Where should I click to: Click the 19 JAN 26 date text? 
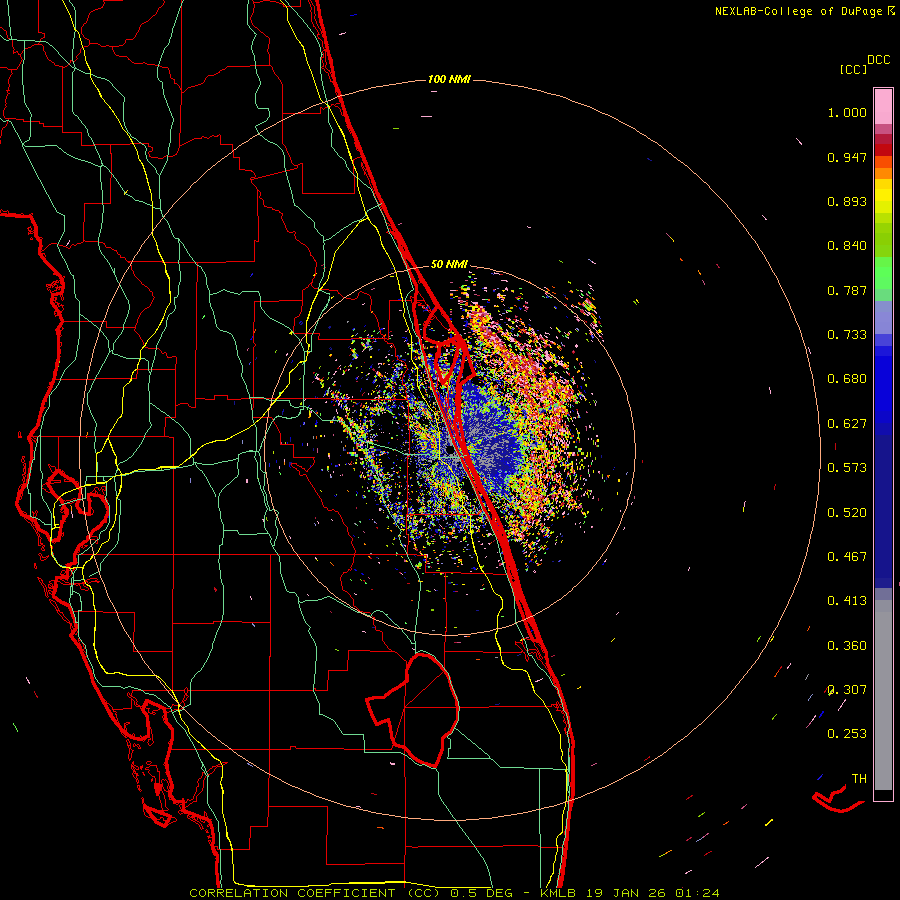pos(626,893)
